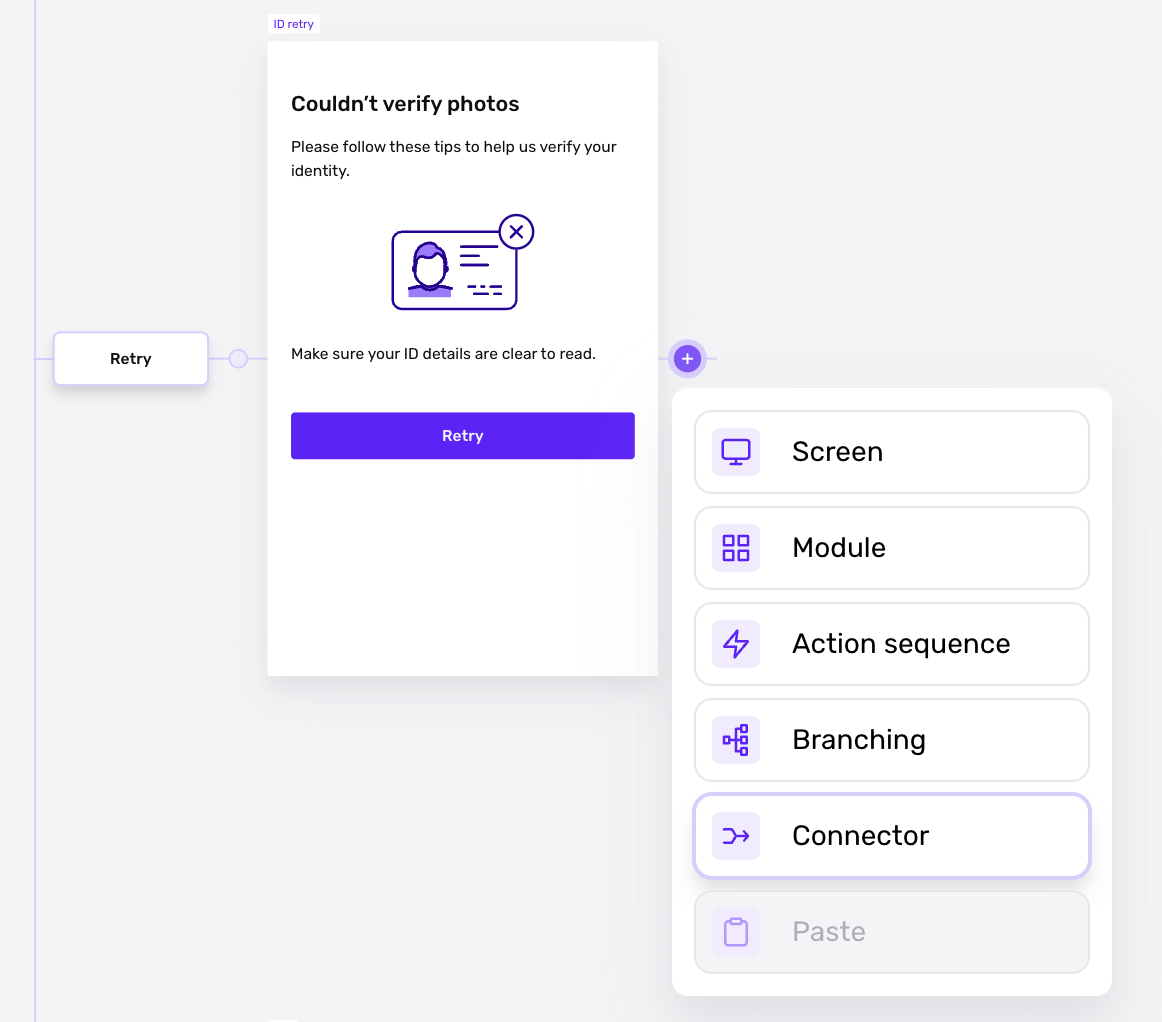The width and height of the screenshot is (1162, 1022).
Task: Click the Module grid icon
Action: coord(736,548)
